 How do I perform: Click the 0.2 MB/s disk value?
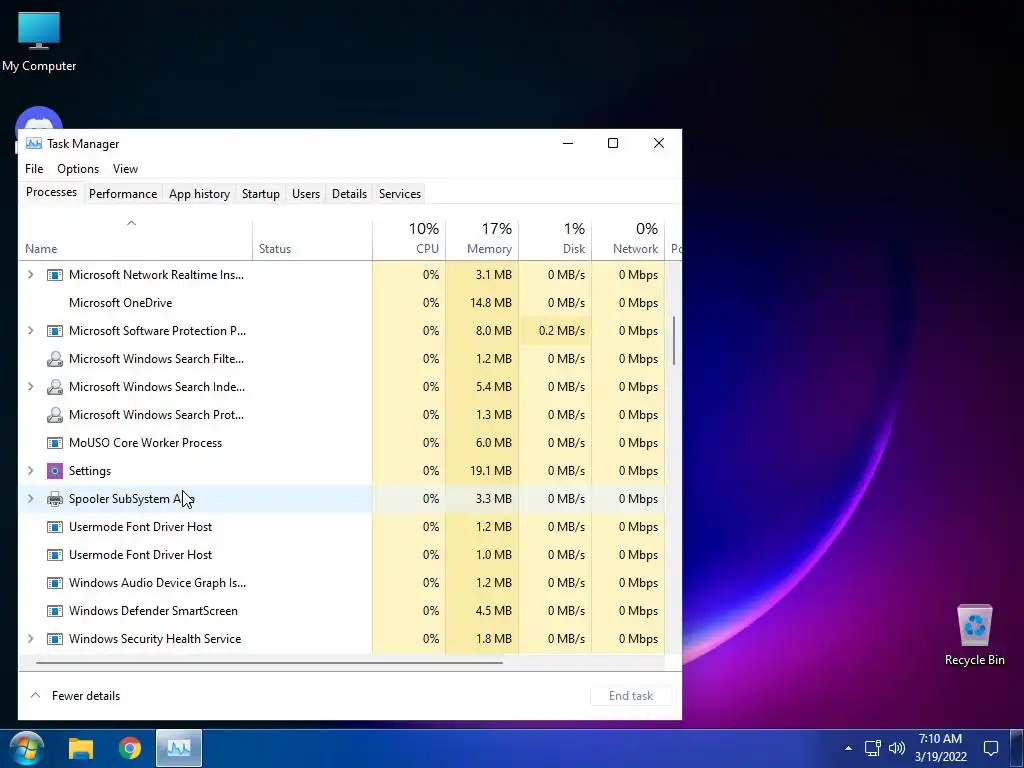coord(562,331)
